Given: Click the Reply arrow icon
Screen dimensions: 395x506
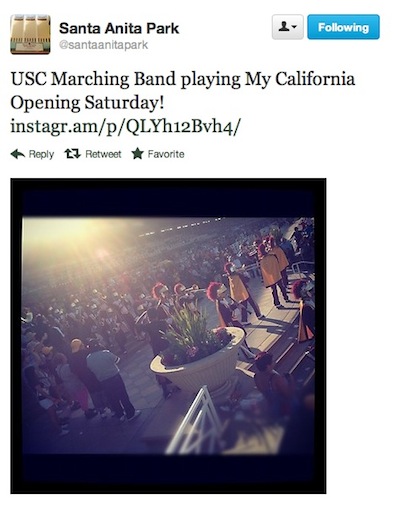Looking at the screenshot, I should pos(18,154).
